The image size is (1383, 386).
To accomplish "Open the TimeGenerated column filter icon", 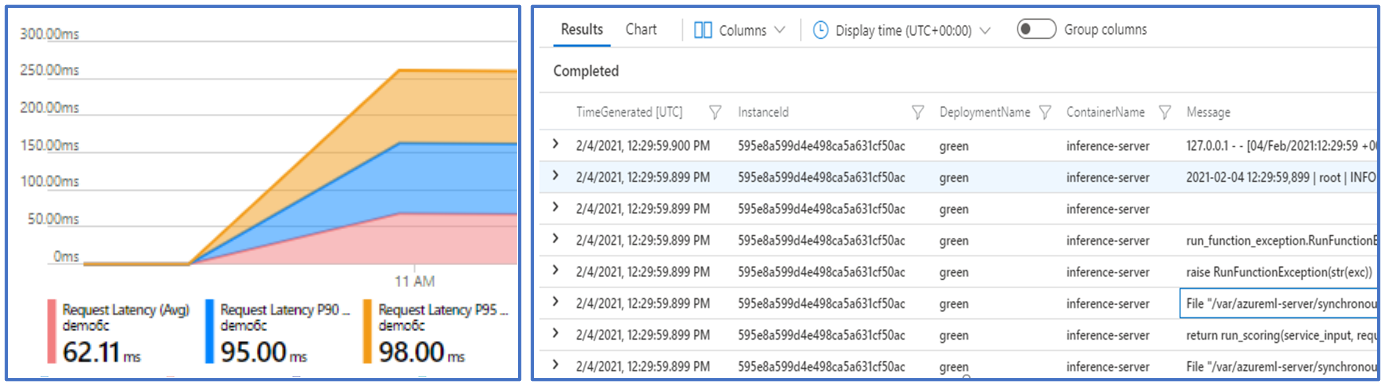I will 715,112.
